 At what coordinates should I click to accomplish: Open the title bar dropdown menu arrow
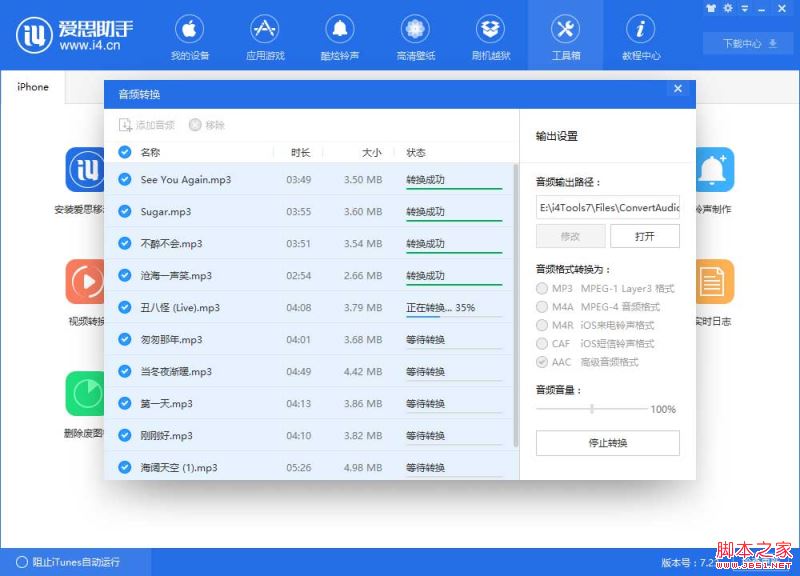tap(745, 8)
